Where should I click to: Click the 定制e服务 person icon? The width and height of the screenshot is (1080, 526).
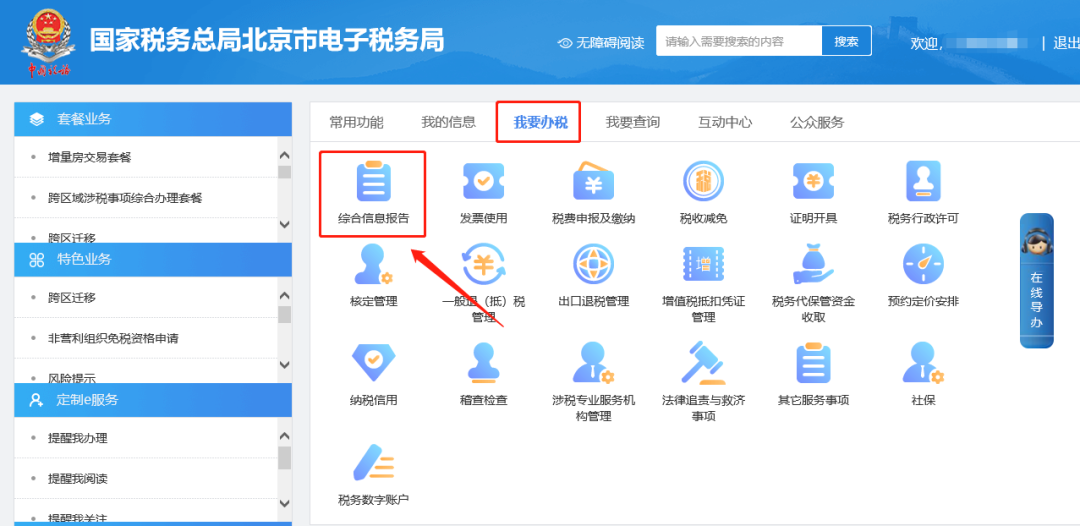pos(37,400)
